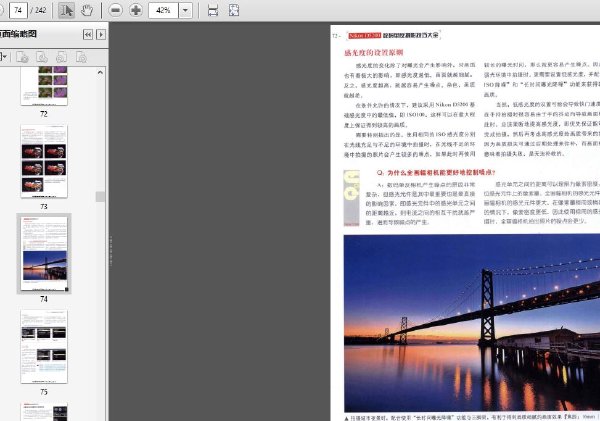
Task: Click the second page thumbnail tool icon
Action: pyautogui.click(x=42, y=57)
